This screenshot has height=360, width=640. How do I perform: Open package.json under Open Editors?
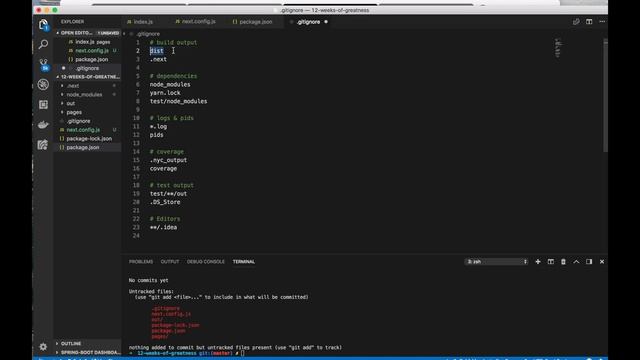88,60
